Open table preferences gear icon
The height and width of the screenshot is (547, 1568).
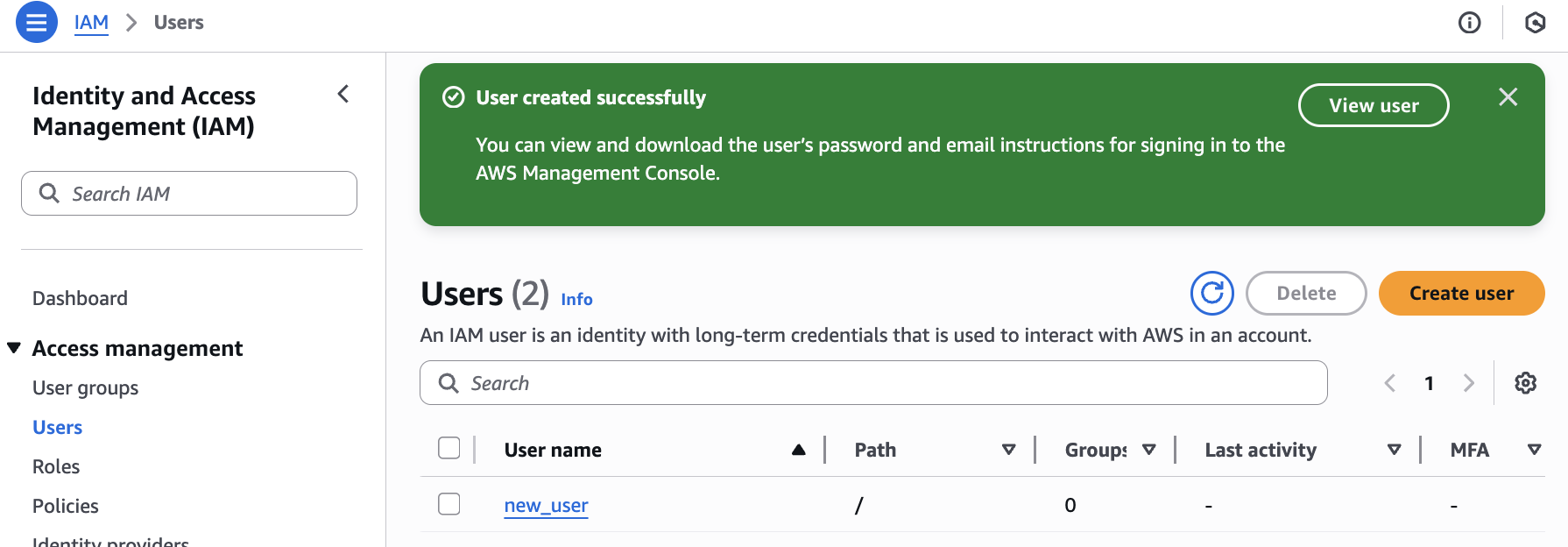tap(1525, 383)
